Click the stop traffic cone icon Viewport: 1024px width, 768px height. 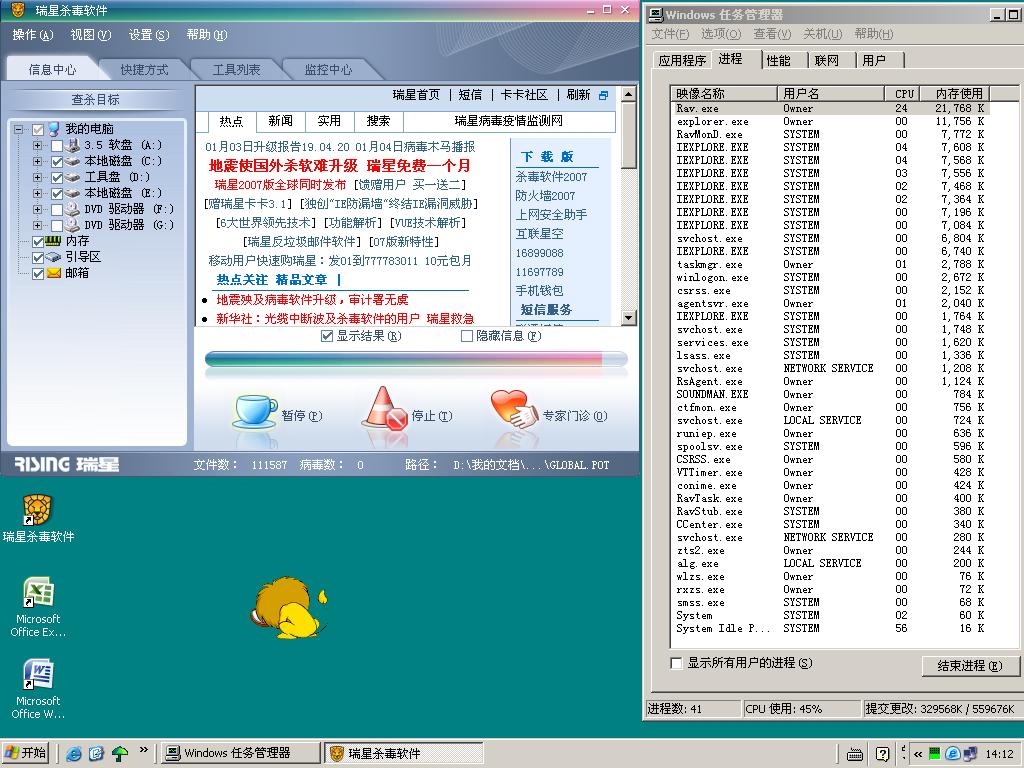[385, 408]
